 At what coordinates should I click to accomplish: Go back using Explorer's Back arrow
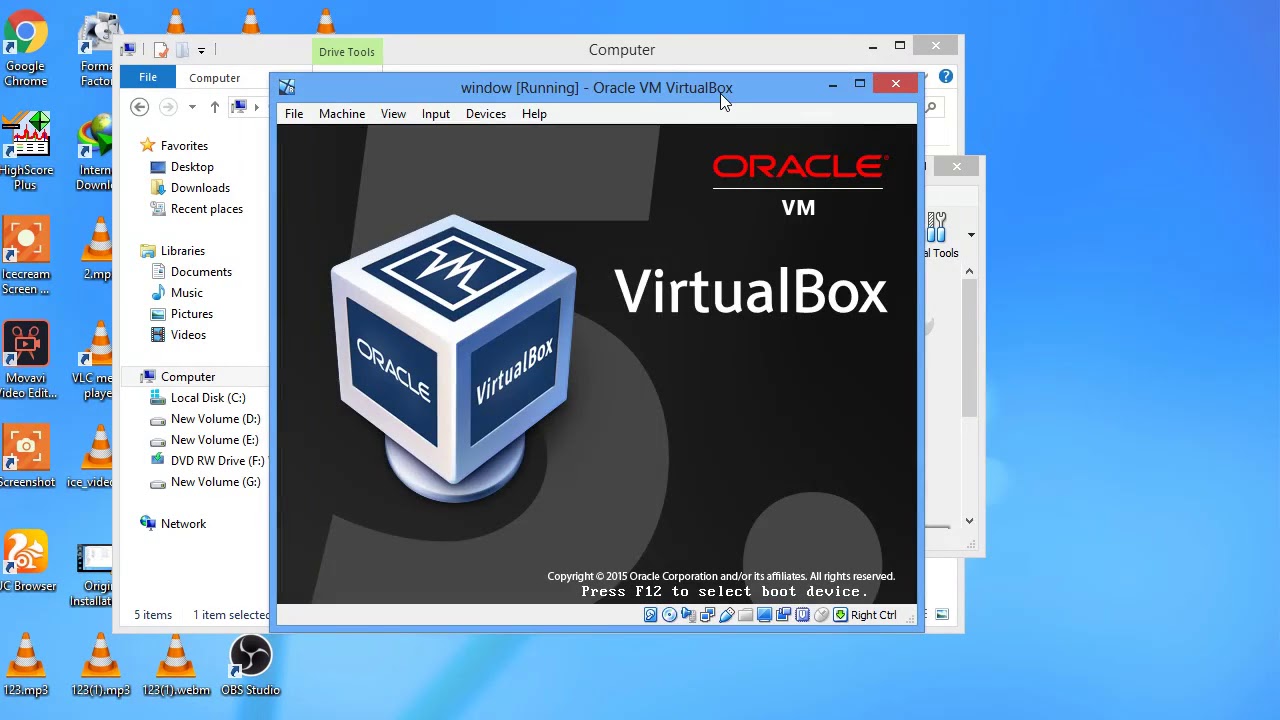[139, 107]
